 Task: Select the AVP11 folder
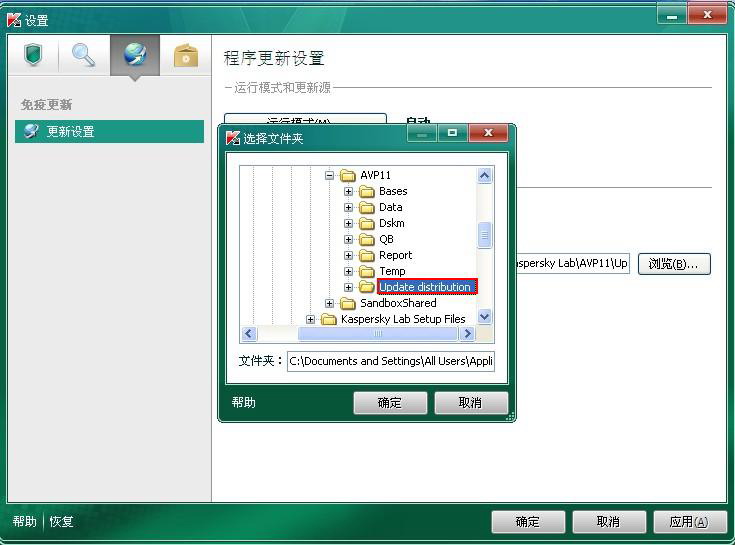coord(375,175)
